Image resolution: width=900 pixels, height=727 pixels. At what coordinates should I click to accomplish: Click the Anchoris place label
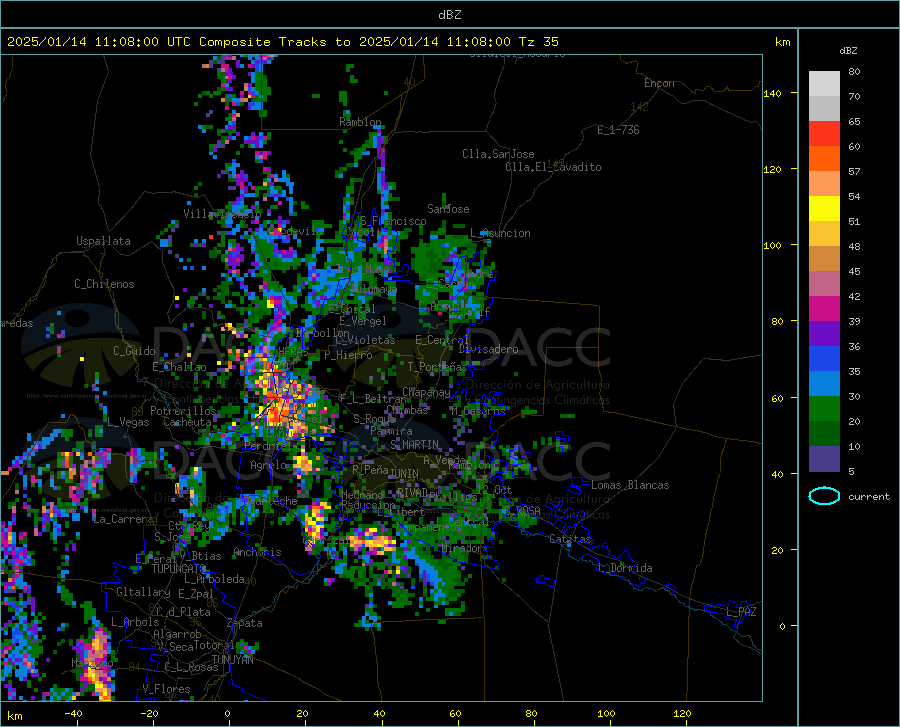pos(257,553)
